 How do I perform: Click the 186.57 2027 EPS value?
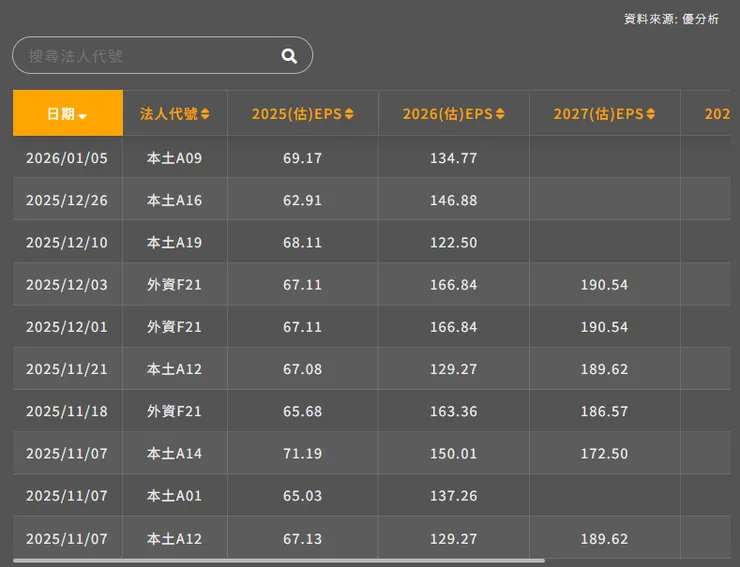click(604, 411)
